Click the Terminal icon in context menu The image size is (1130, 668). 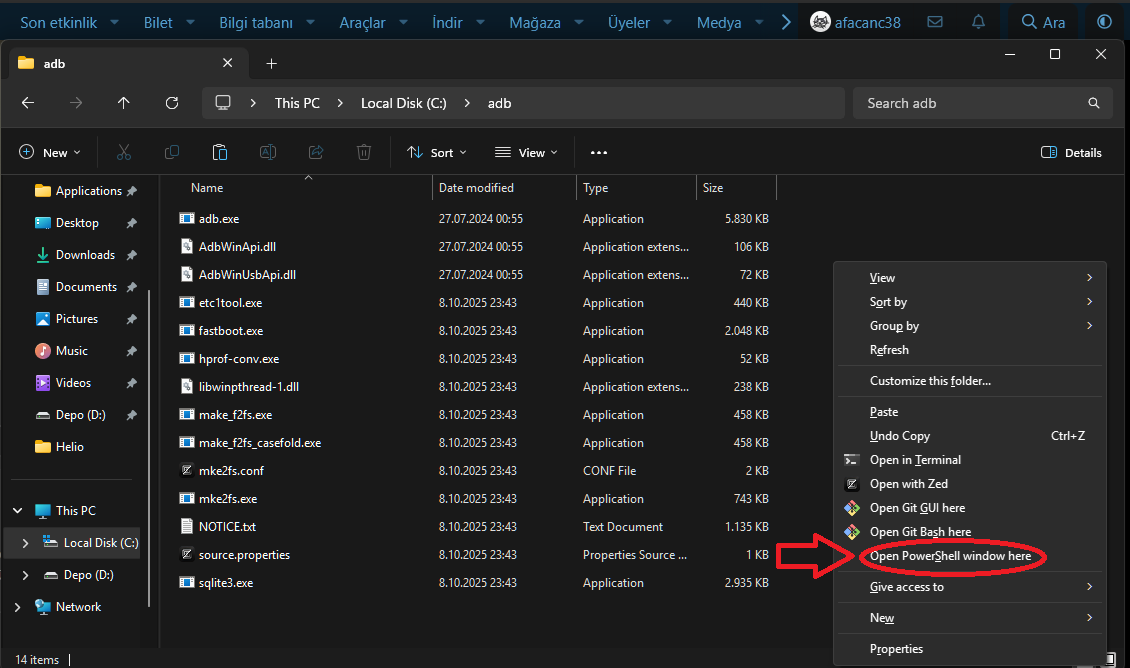pyautogui.click(x=852, y=460)
